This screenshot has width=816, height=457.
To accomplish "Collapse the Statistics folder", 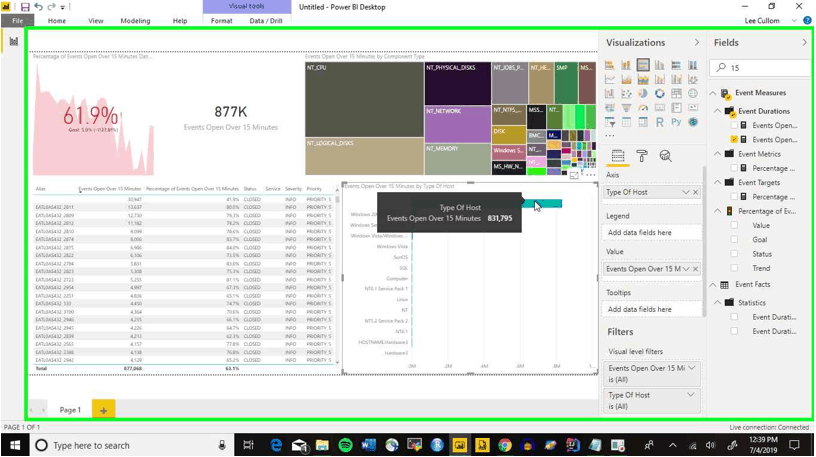I will click(x=717, y=302).
